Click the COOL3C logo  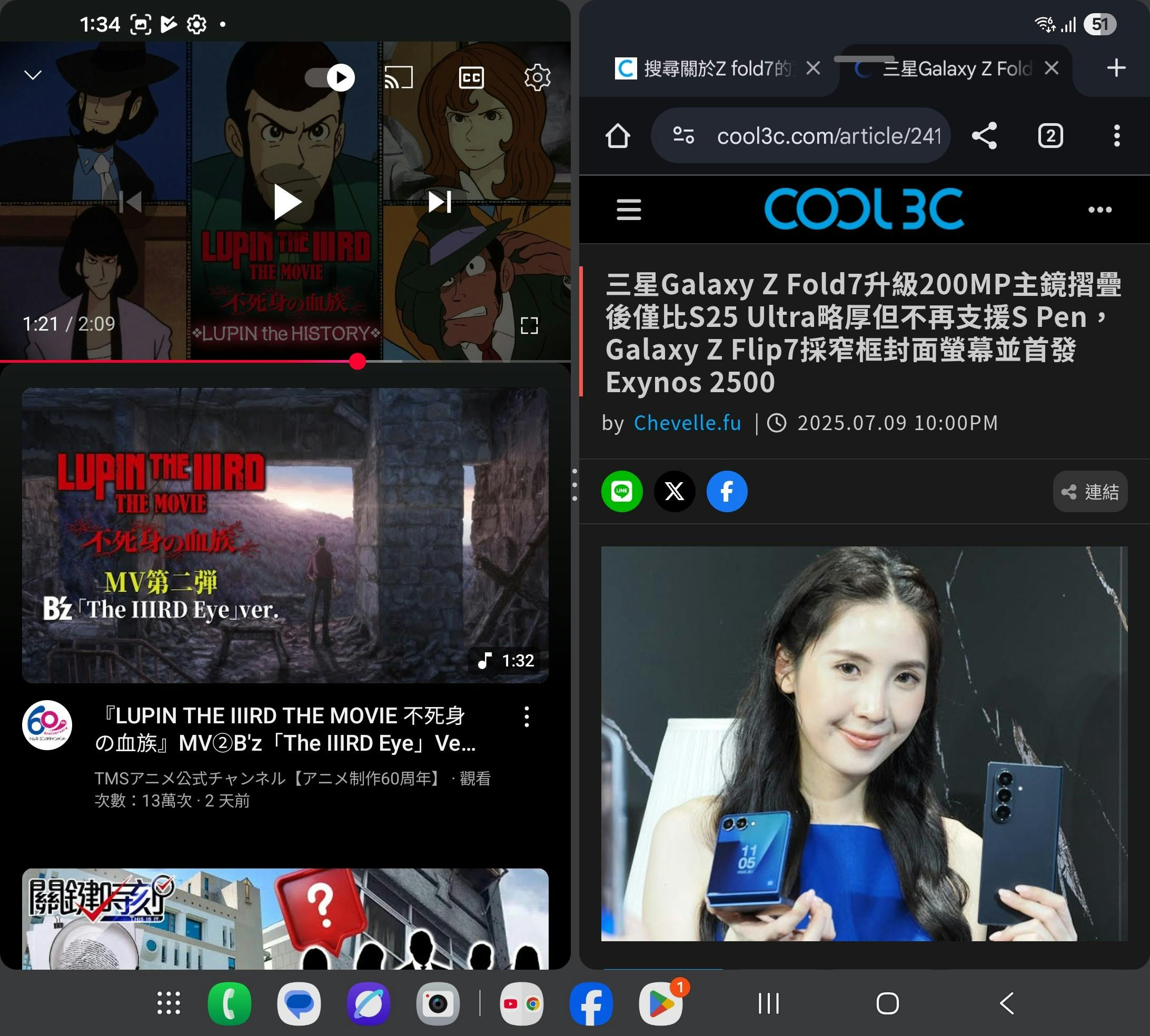click(x=864, y=208)
